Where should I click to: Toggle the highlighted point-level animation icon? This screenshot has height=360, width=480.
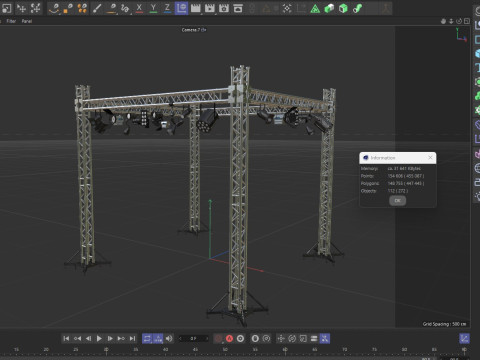[x=325, y=339]
